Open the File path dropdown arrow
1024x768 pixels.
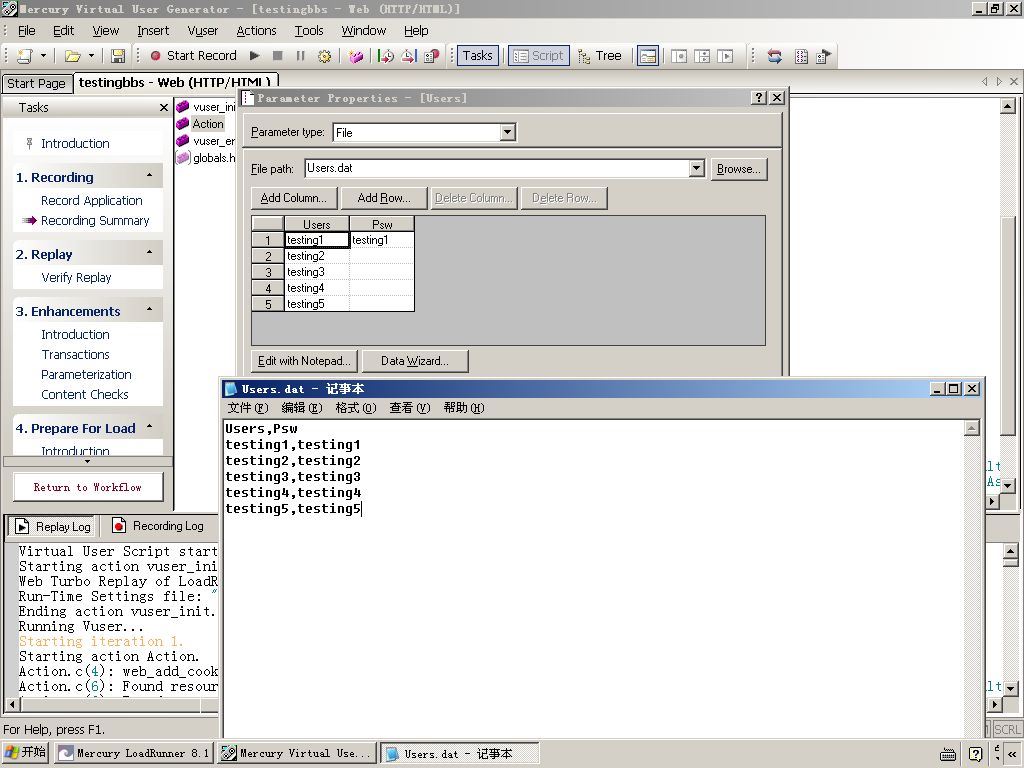pyautogui.click(x=696, y=168)
